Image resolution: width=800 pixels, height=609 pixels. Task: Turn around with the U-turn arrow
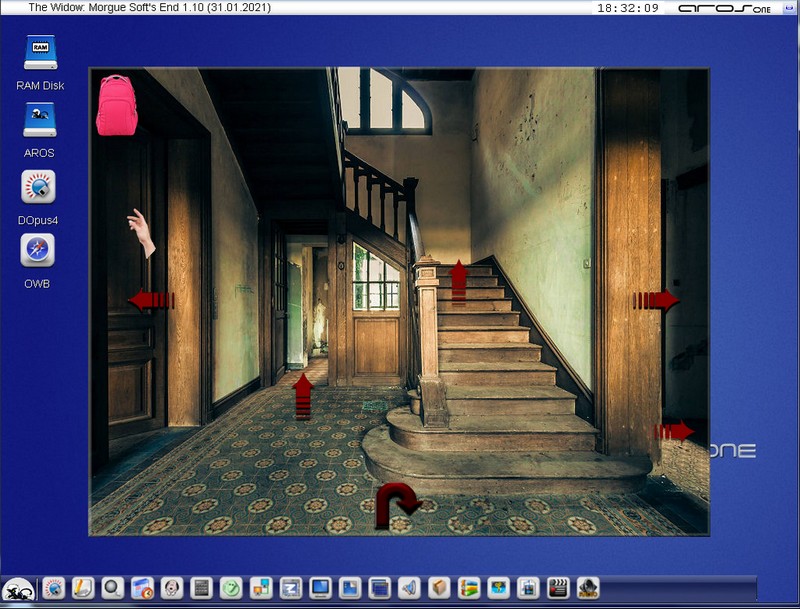397,504
